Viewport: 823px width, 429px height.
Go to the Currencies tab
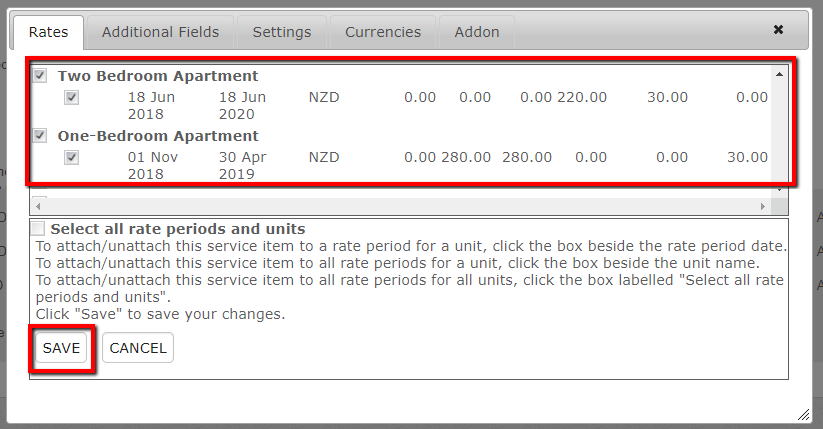pos(383,32)
